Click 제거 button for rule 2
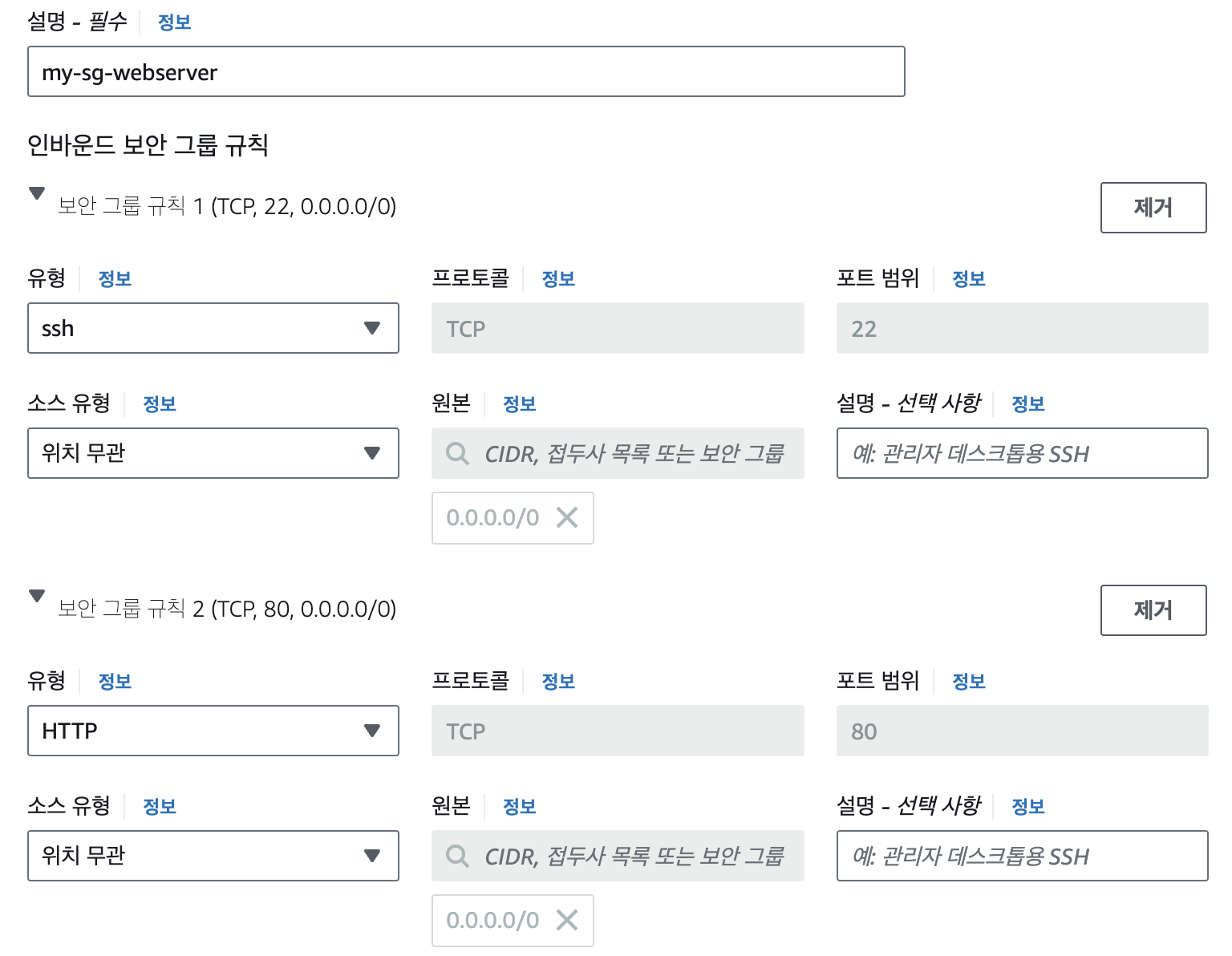This screenshot has width=1232, height=956. (x=1153, y=610)
